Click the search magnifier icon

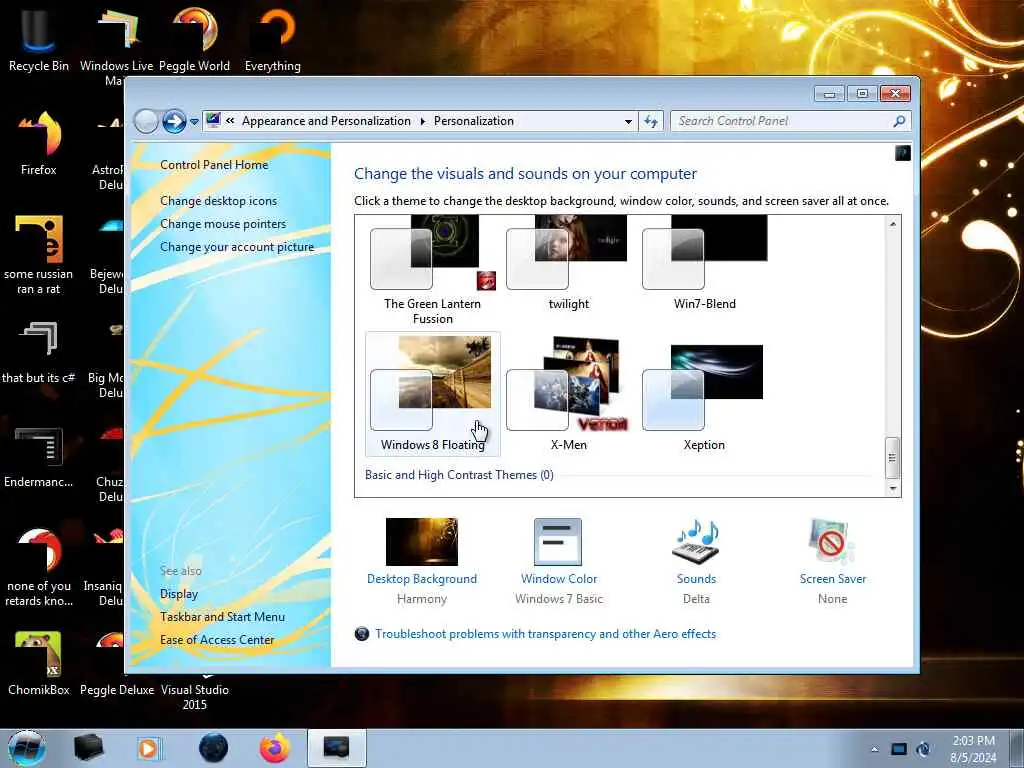(x=899, y=121)
